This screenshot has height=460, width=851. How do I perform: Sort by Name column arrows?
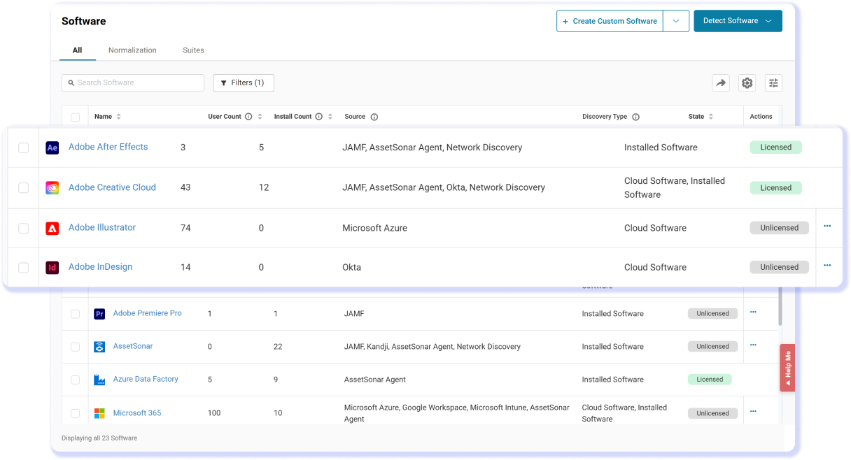(x=119, y=117)
